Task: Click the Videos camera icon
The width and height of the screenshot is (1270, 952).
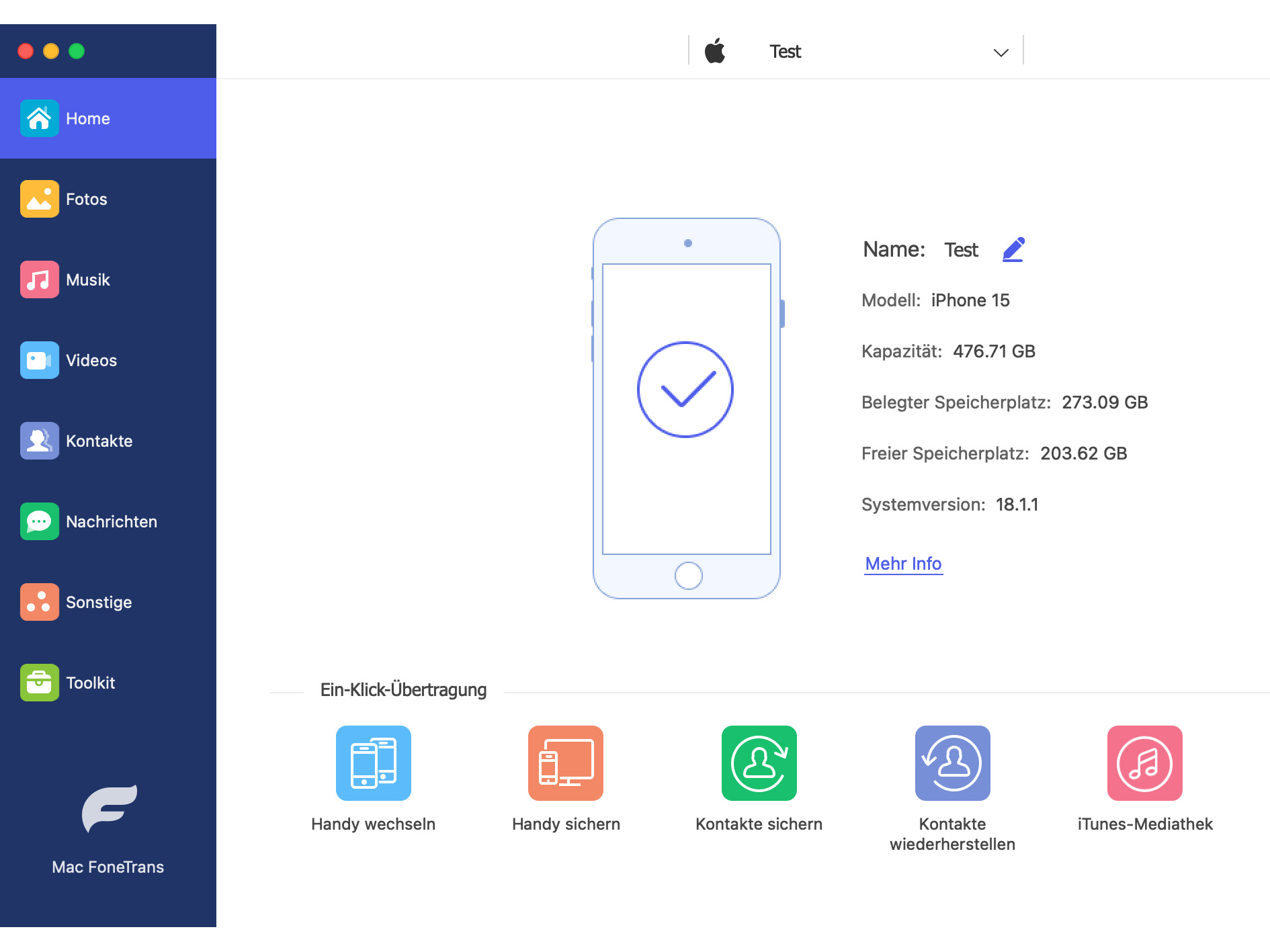Action: pyautogui.click(x=40, y=360)
